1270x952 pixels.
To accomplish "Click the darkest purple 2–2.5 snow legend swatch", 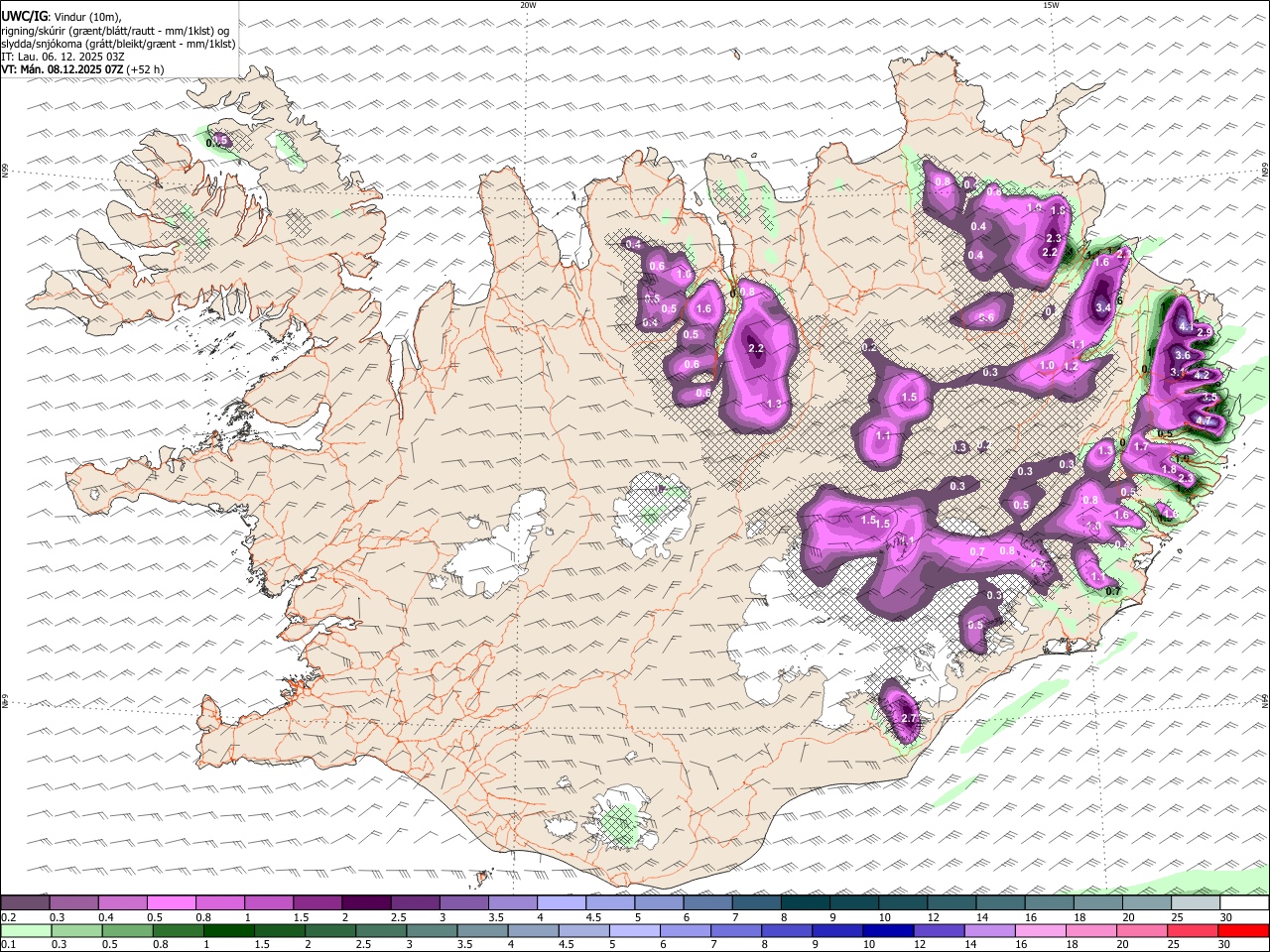I will (x=365, y=902).
